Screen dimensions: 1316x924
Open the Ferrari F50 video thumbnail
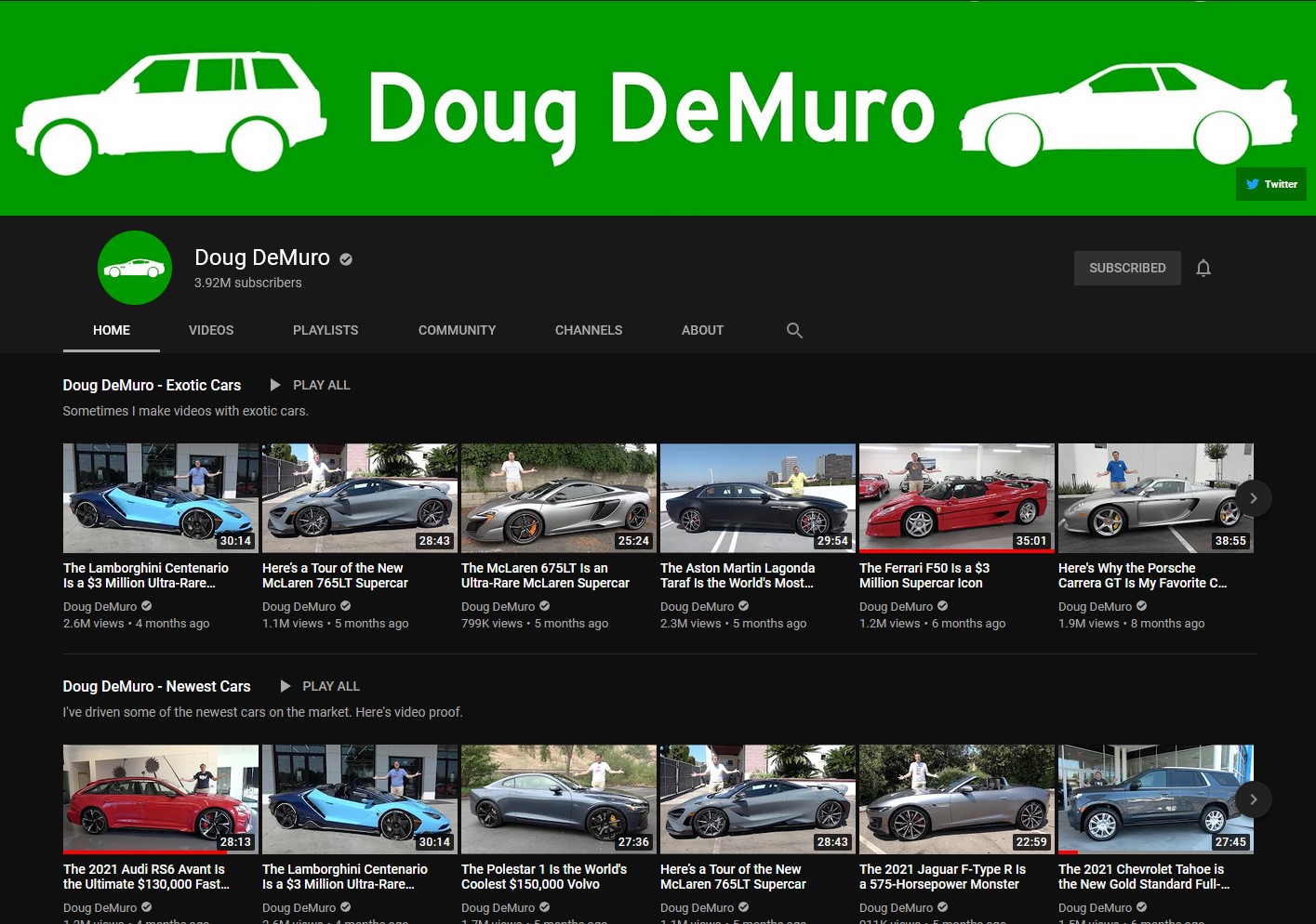(957, 498)
